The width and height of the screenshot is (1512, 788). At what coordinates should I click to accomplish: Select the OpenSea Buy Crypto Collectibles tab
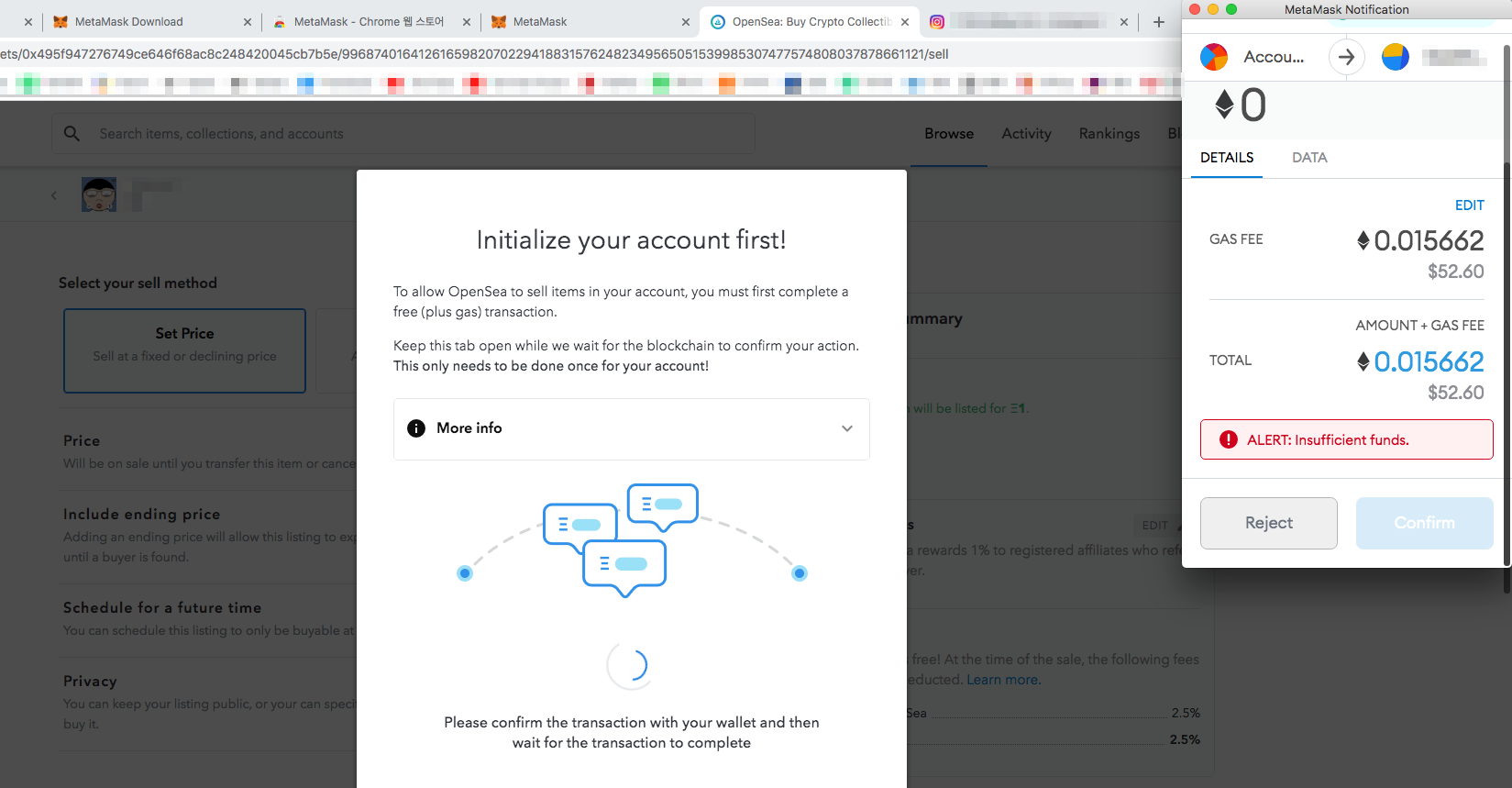(811, 22)
